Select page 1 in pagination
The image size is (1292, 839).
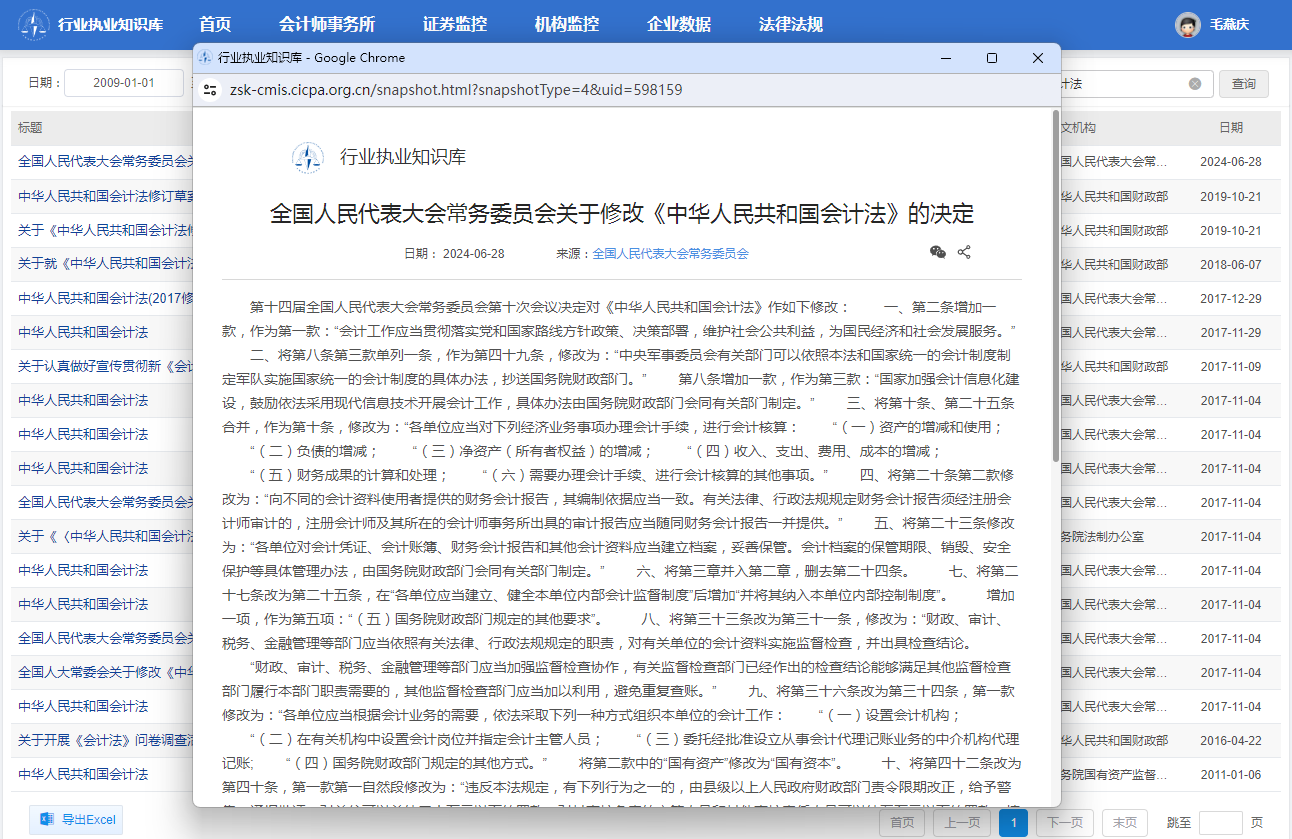click(1013, 823)
